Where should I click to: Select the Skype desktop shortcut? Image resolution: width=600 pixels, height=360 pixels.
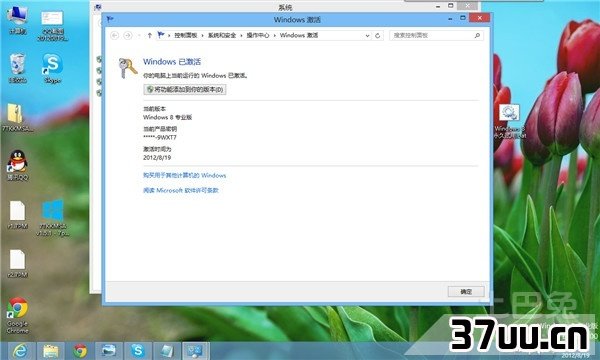52,68
